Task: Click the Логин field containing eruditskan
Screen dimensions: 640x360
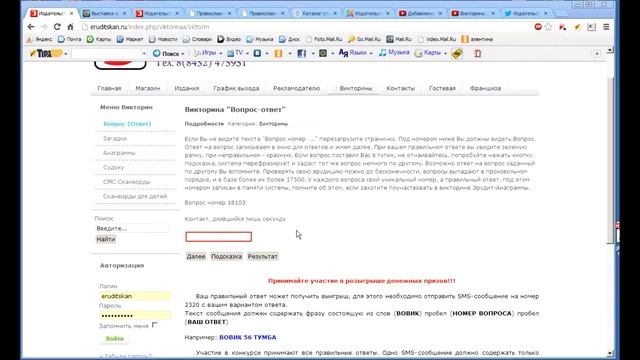Action: pos(135,296)
